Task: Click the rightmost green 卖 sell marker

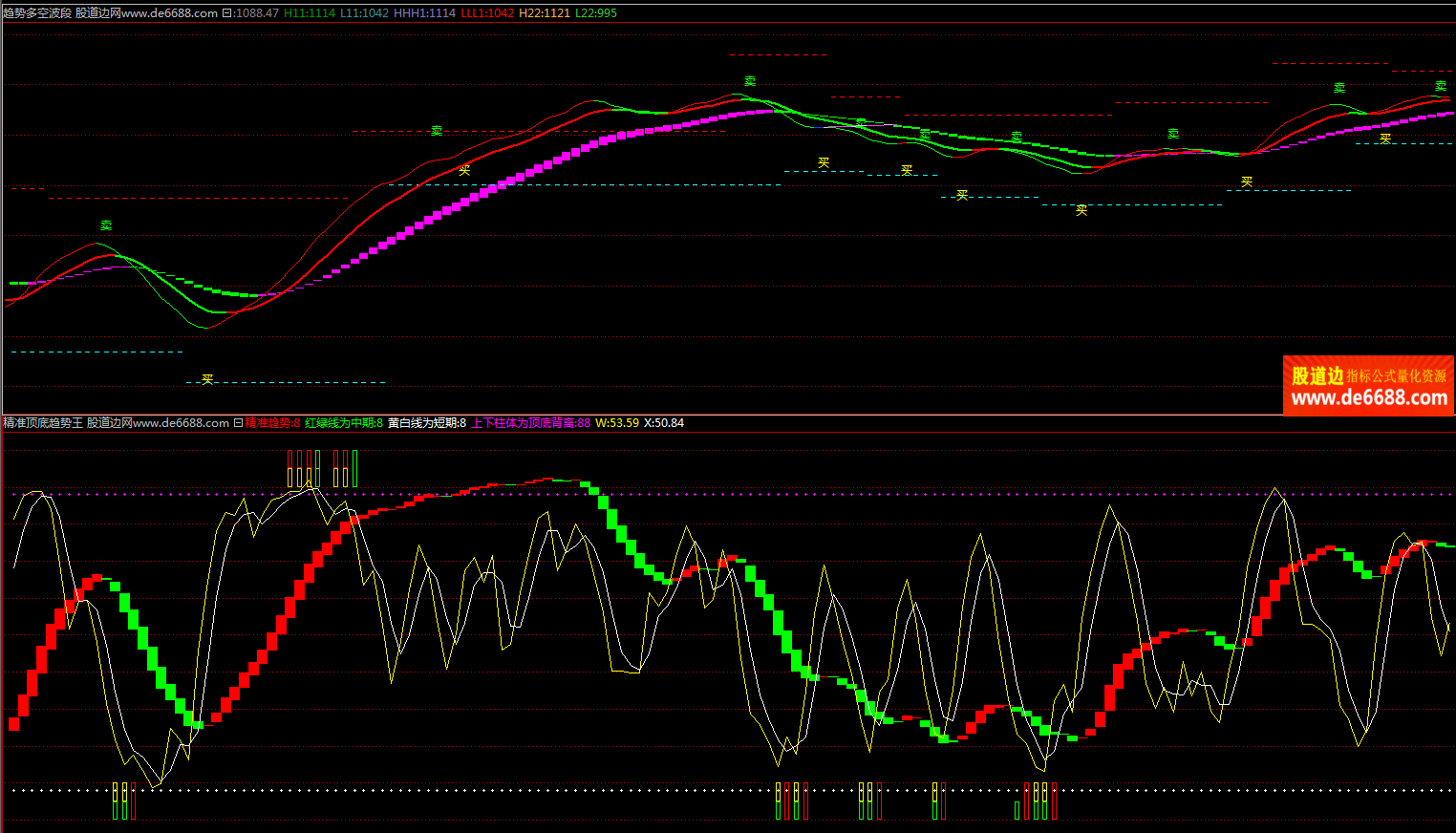Action: [x=1441, y=87]
